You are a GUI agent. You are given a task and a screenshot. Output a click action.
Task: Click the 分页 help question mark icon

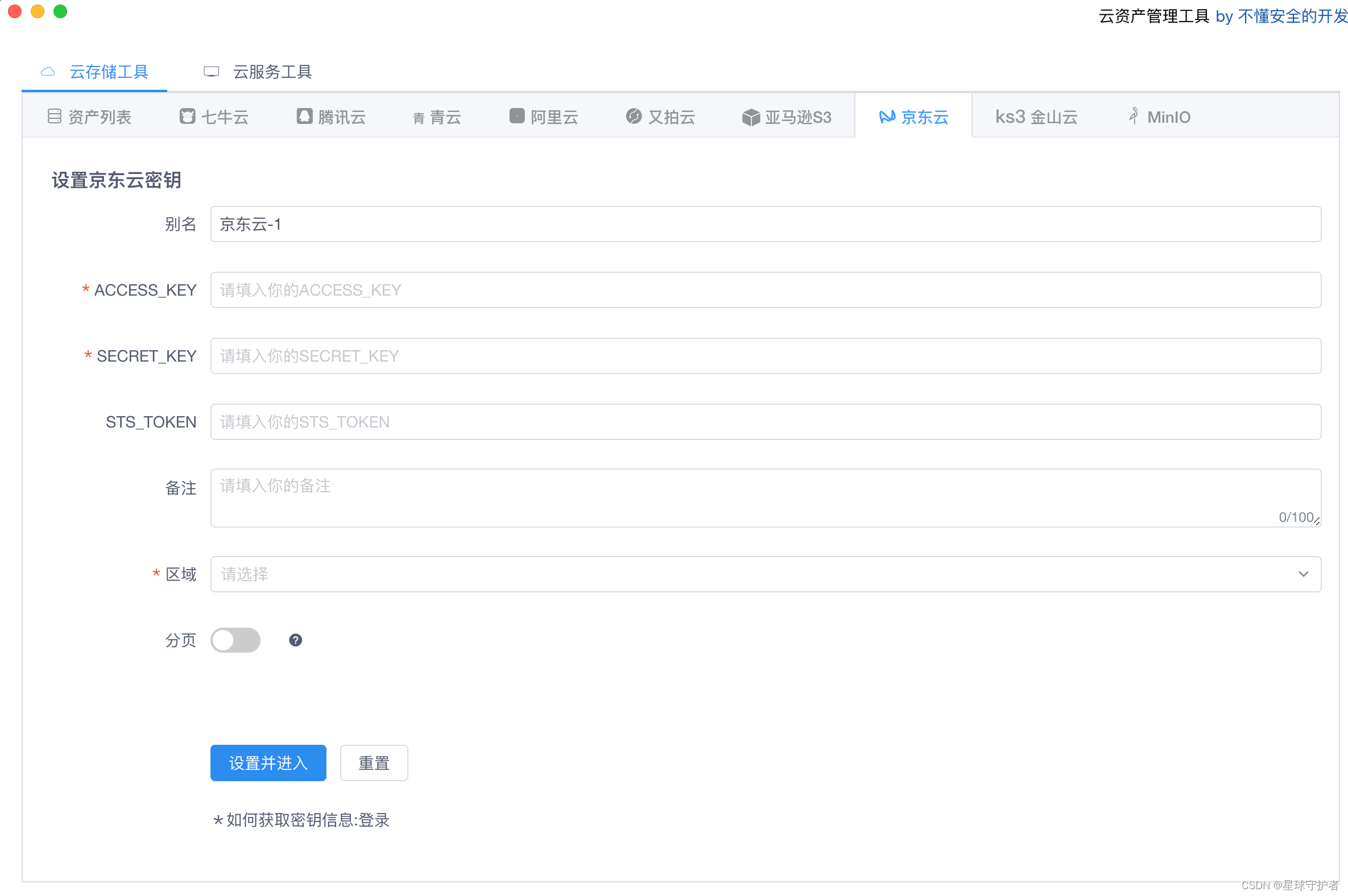point(295,640)
